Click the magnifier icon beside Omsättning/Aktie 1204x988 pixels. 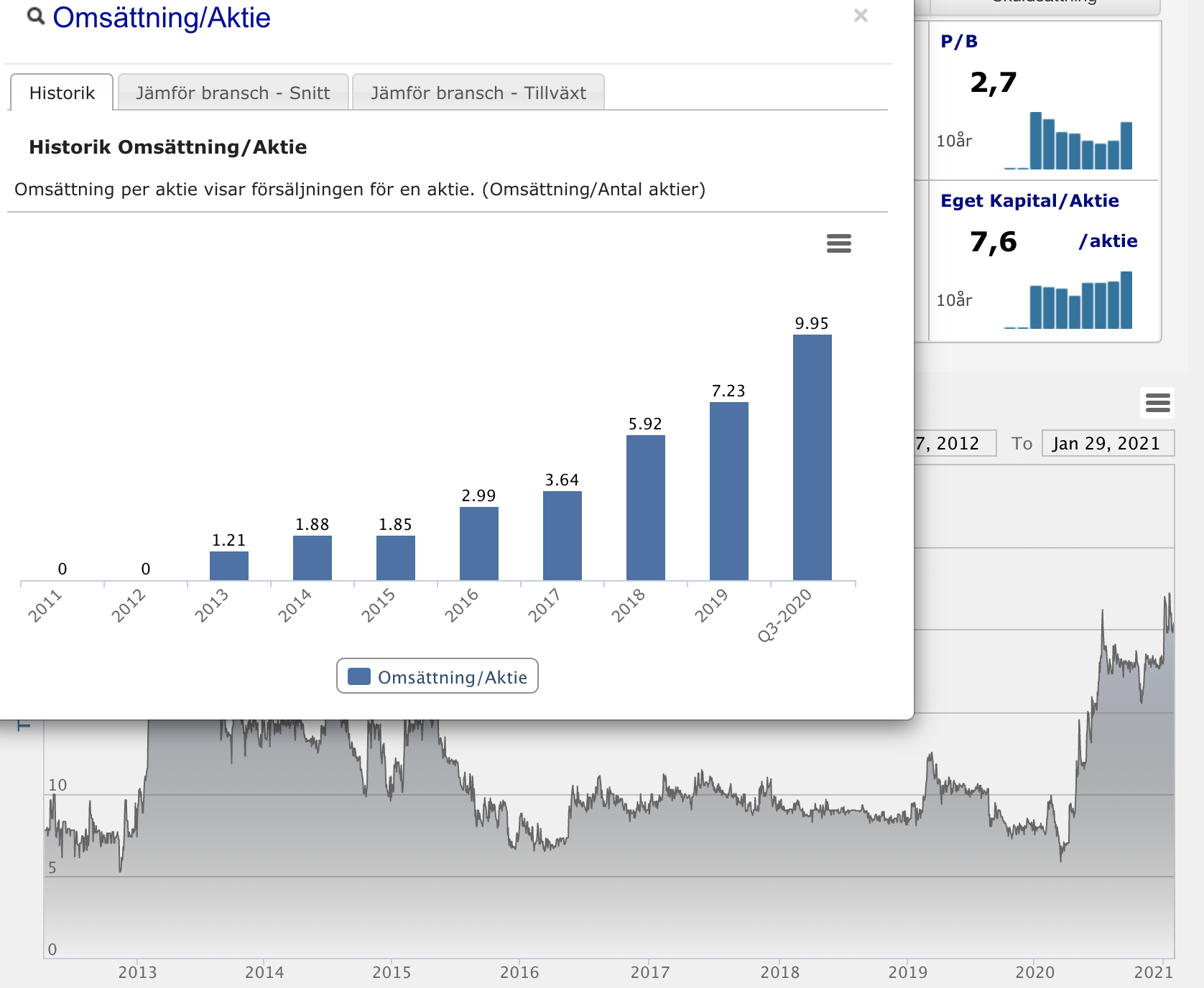coord(36,17)
